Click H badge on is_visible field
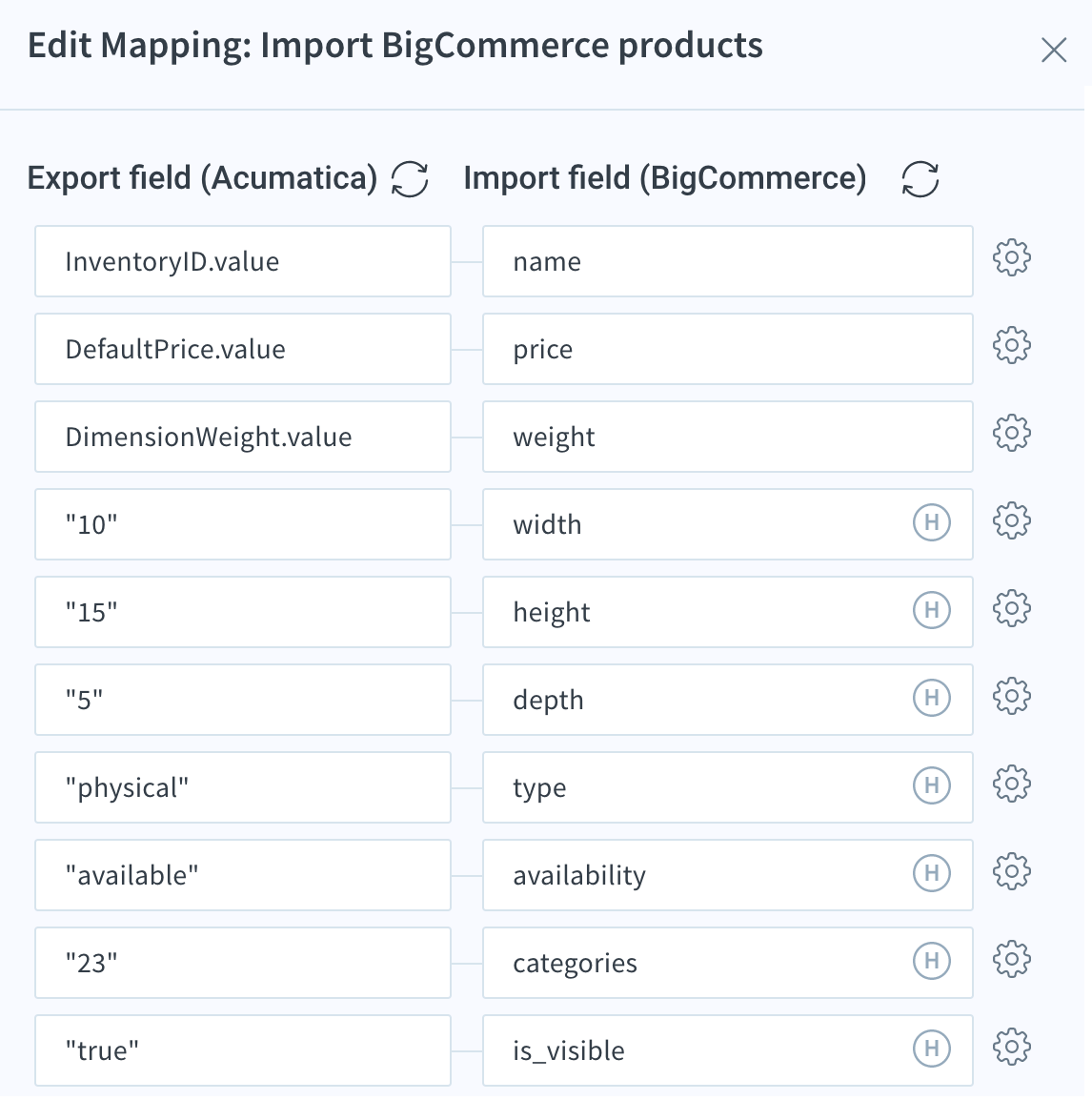Viewport: 1092px width, 1100px height. pos(931,1049)
